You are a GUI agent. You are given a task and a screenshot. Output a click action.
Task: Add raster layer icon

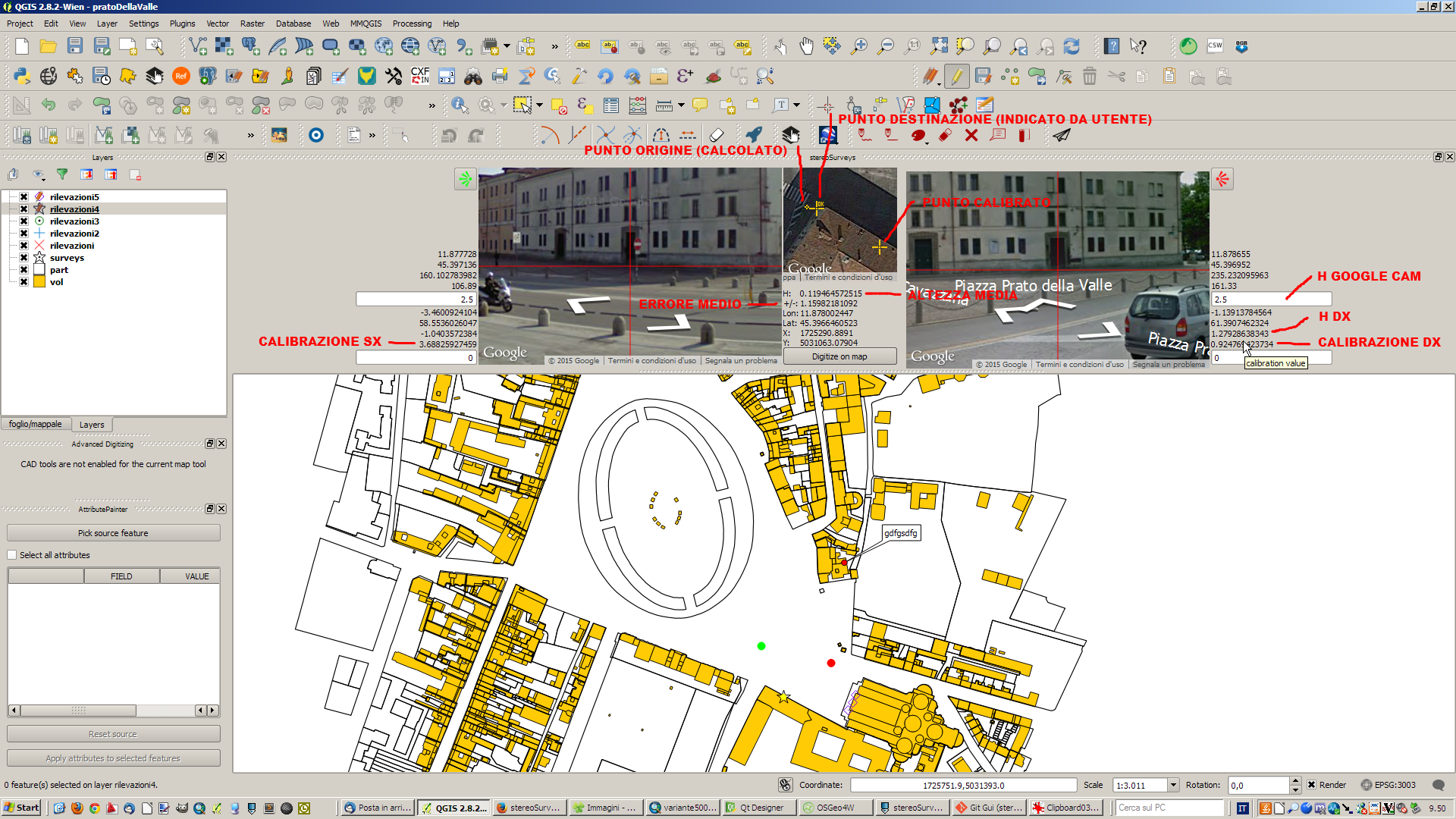click(224, 47)
